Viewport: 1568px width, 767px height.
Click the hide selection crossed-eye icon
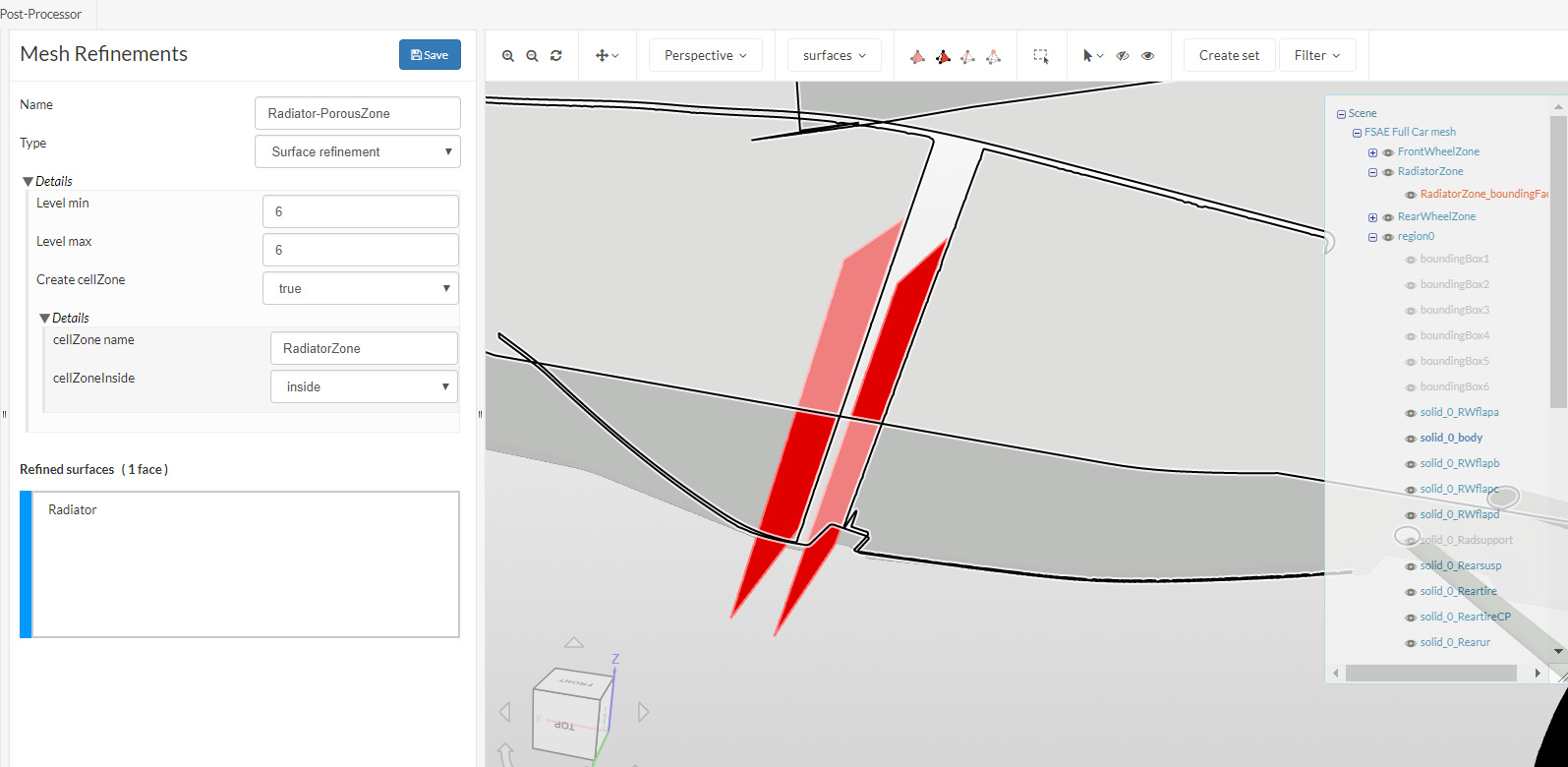tap(1123, 56)
